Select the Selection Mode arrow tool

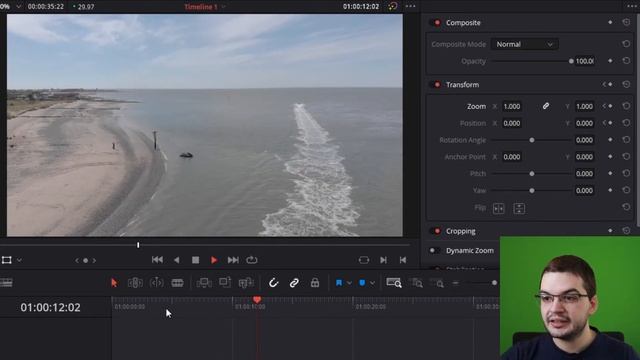[114, 282]
